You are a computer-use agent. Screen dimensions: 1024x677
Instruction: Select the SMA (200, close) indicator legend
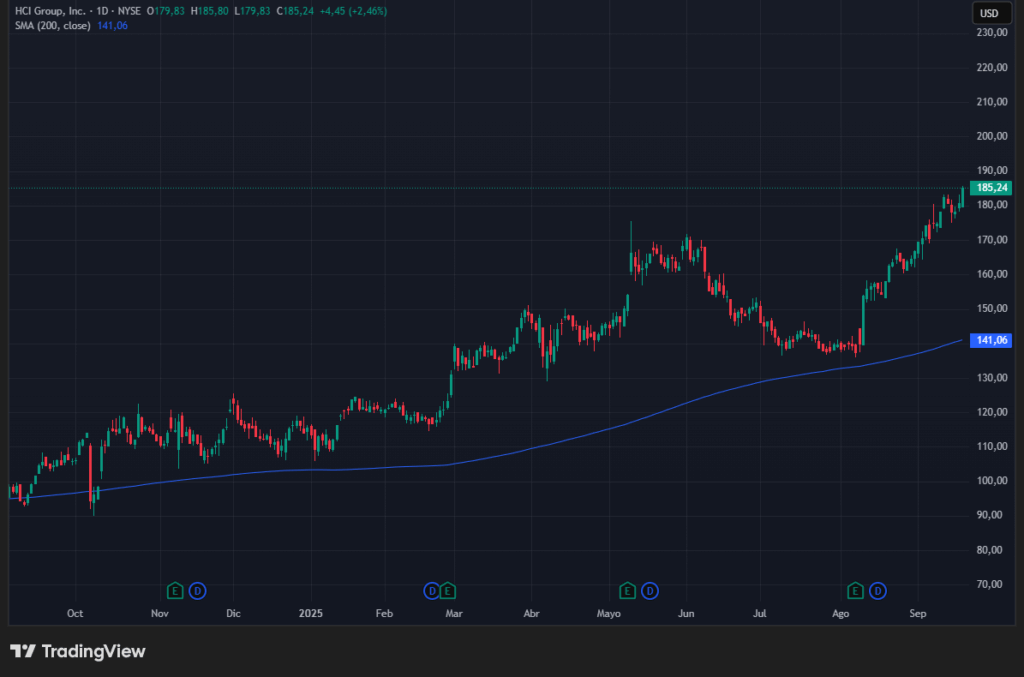52,26
